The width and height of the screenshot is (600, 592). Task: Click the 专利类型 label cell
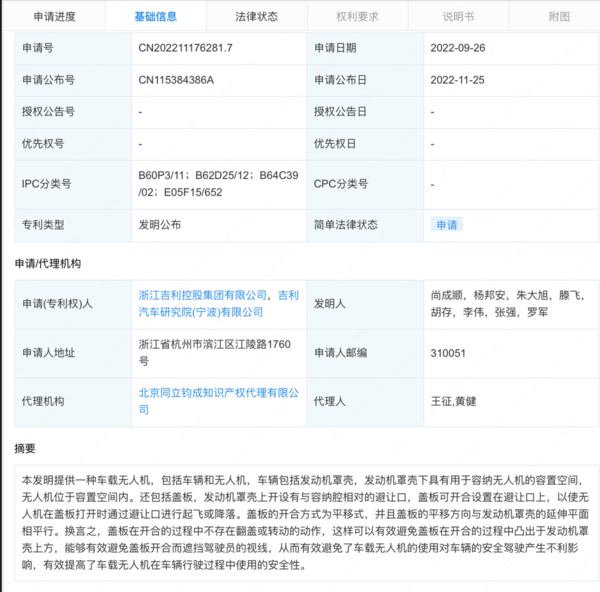[73, 225]
